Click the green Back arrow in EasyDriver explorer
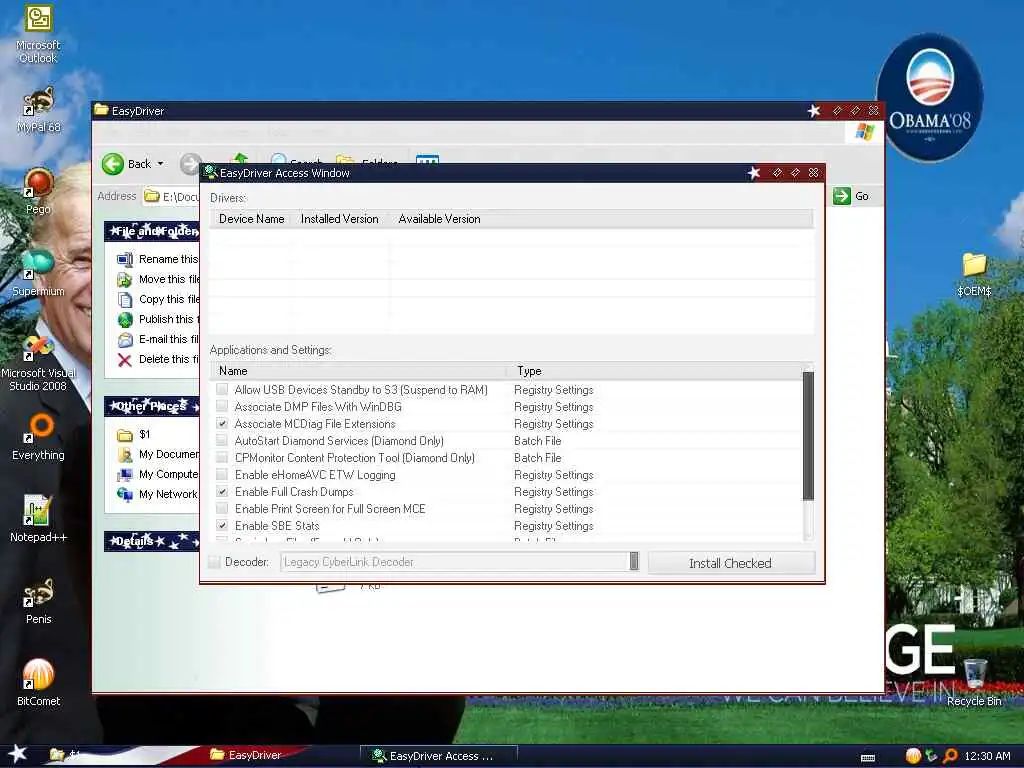Screen dimensions: 1024x768 point(113,163)
